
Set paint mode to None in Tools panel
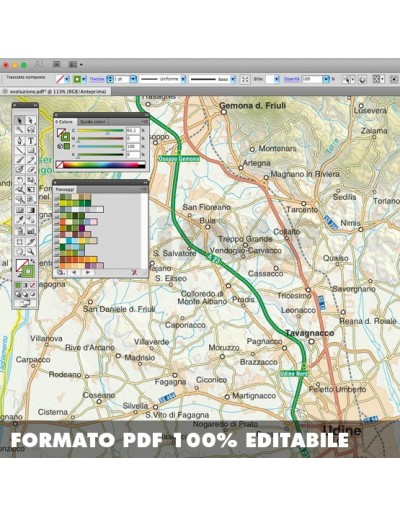coord(33,285)
